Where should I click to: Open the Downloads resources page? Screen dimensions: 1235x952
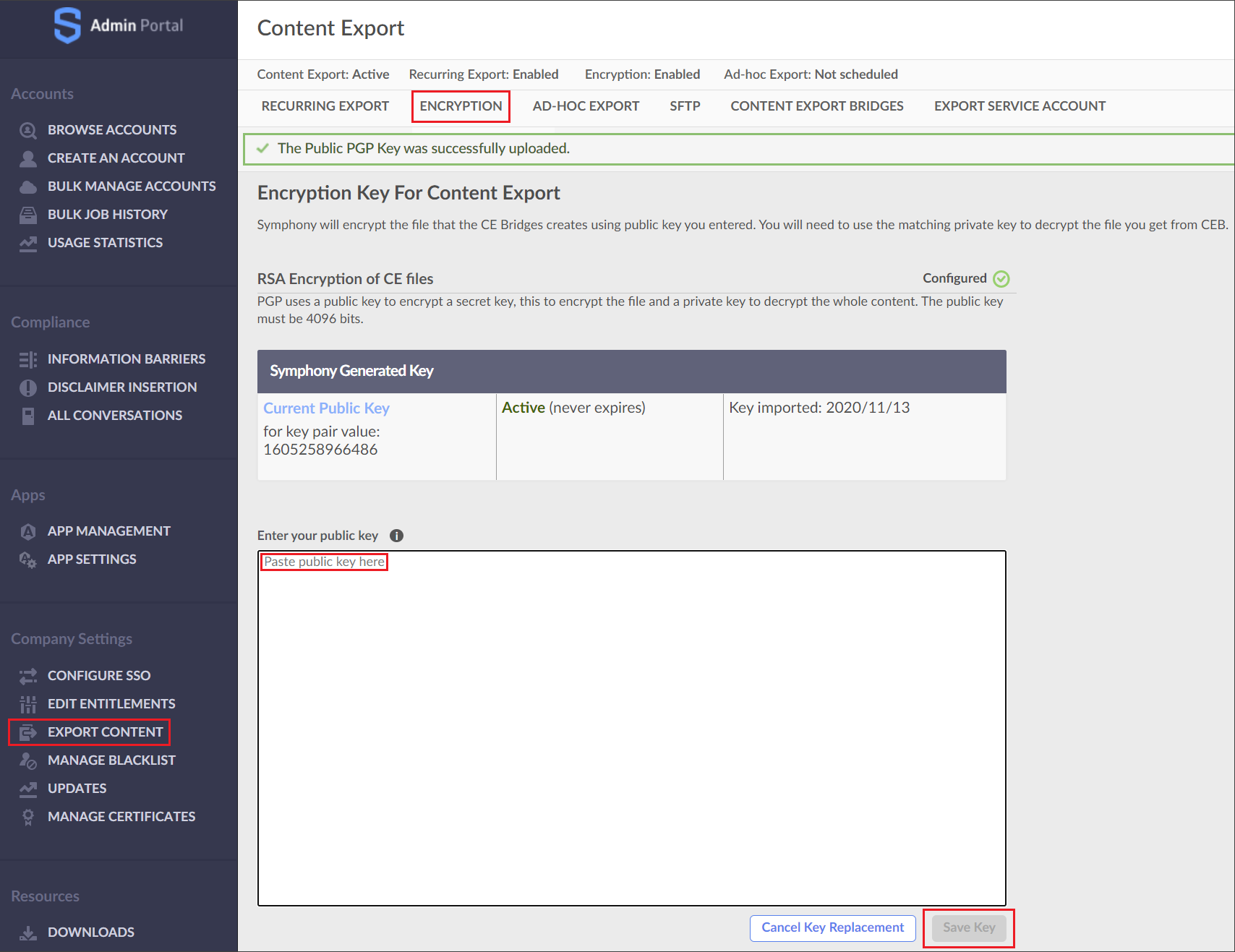tap(91, 932)
